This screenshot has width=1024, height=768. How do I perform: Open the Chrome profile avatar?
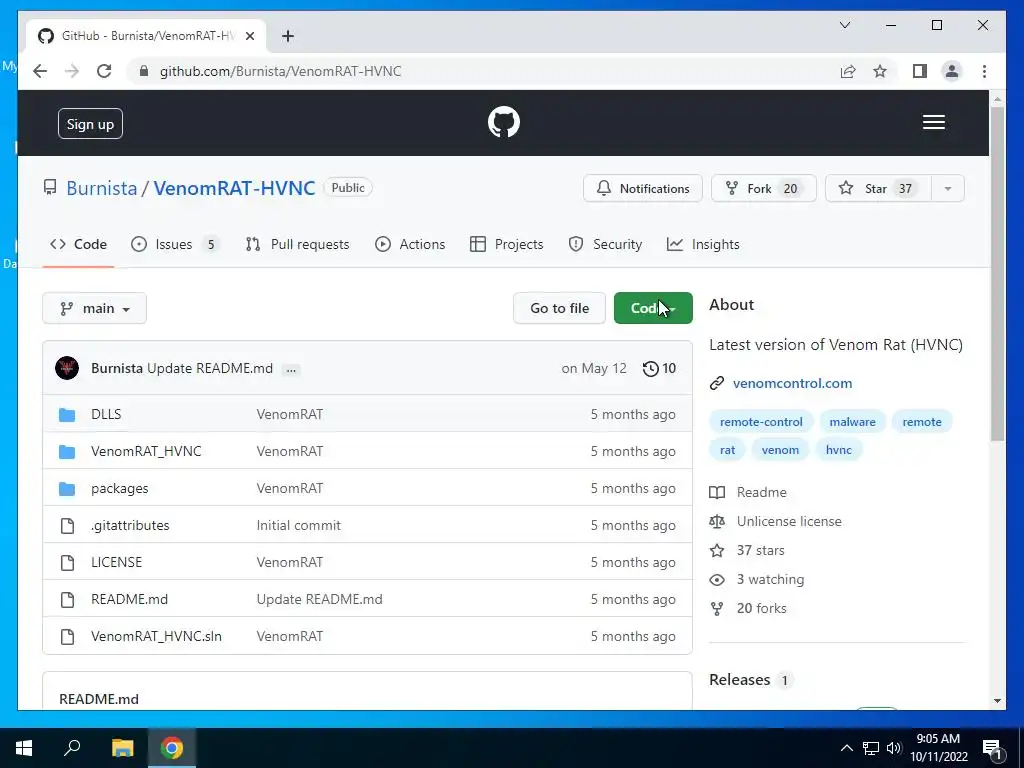point(952,71)
